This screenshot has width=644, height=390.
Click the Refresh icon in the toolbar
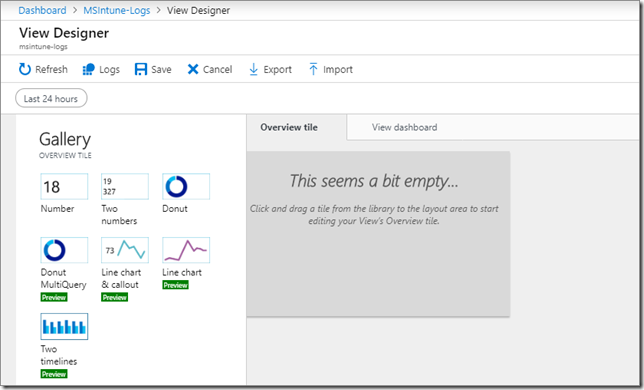tap(25, 69)
